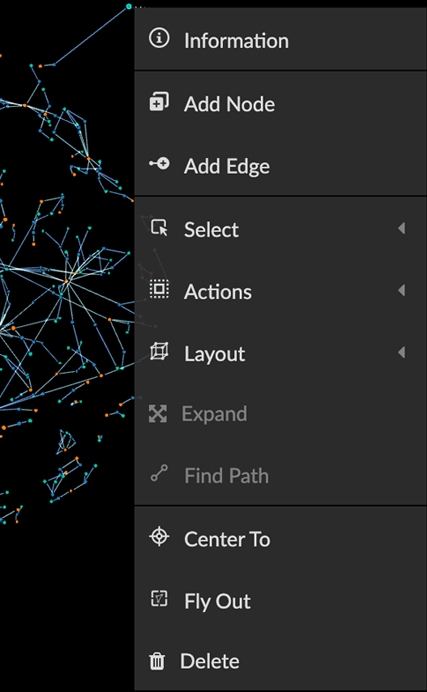This screenshot has height=692, width=427.
Task: Click the Information circle icon
Action: 159,38
